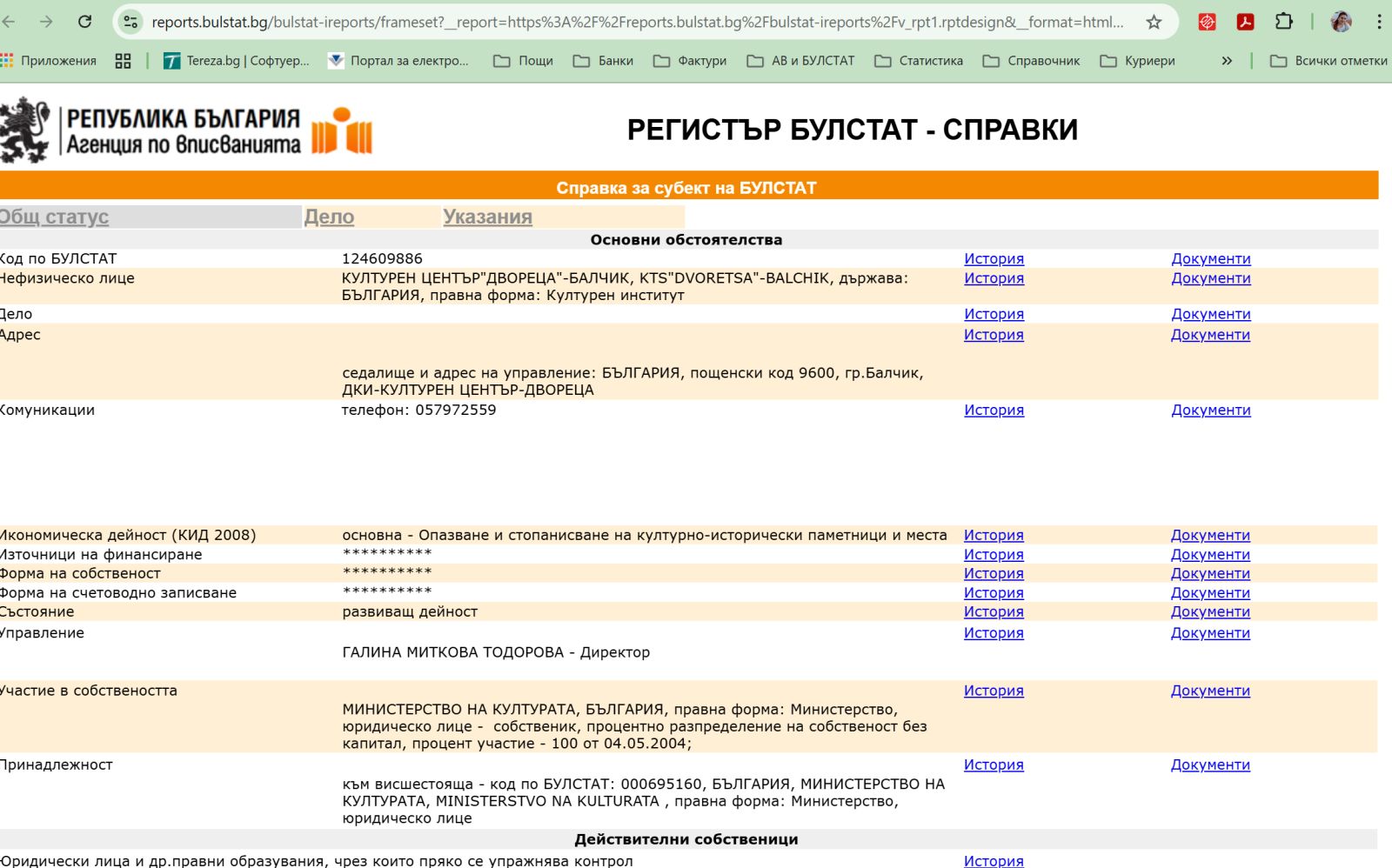
Task: Click the site information icon in address bar
Action: click(130, 22)
